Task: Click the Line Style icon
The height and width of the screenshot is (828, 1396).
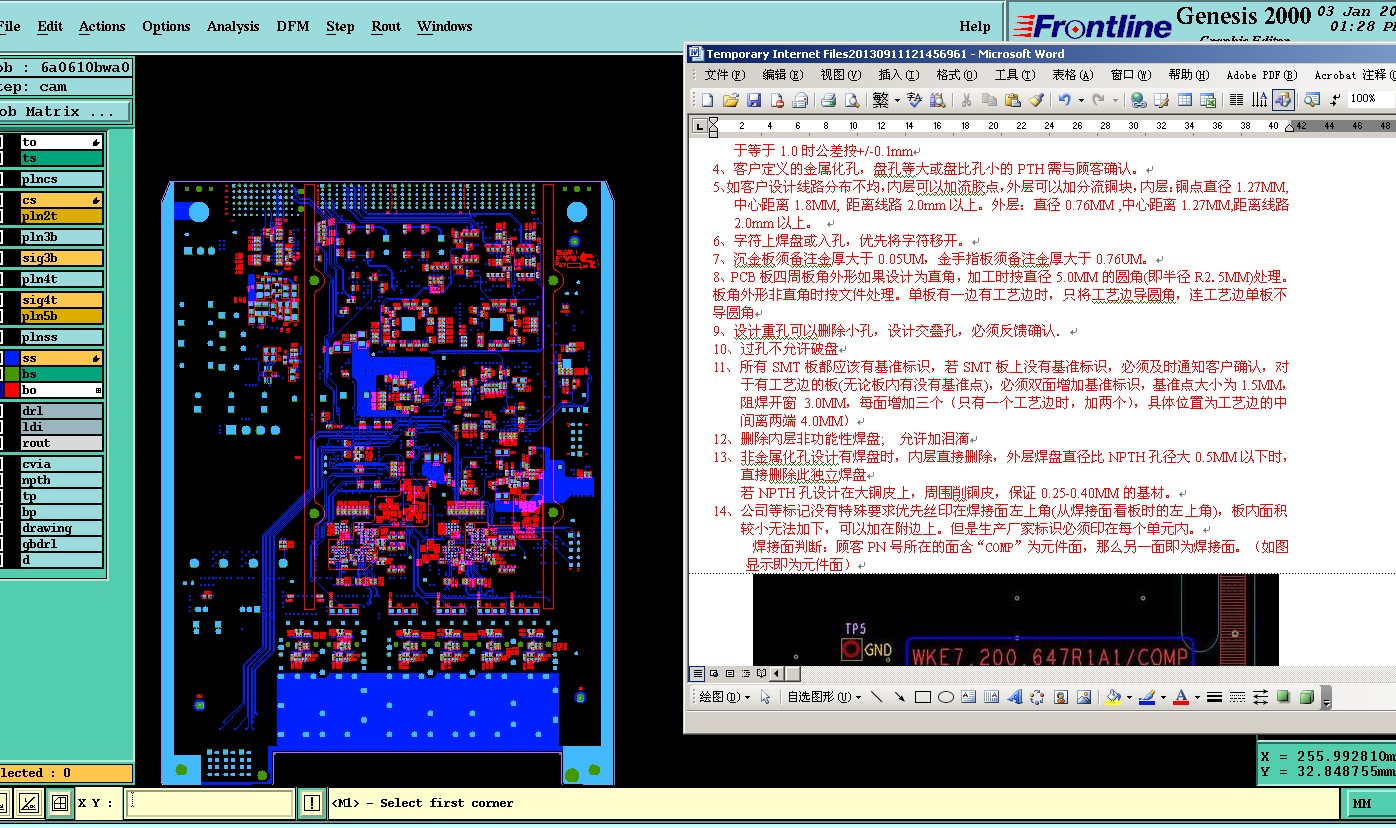Action: click(1215, 697)
